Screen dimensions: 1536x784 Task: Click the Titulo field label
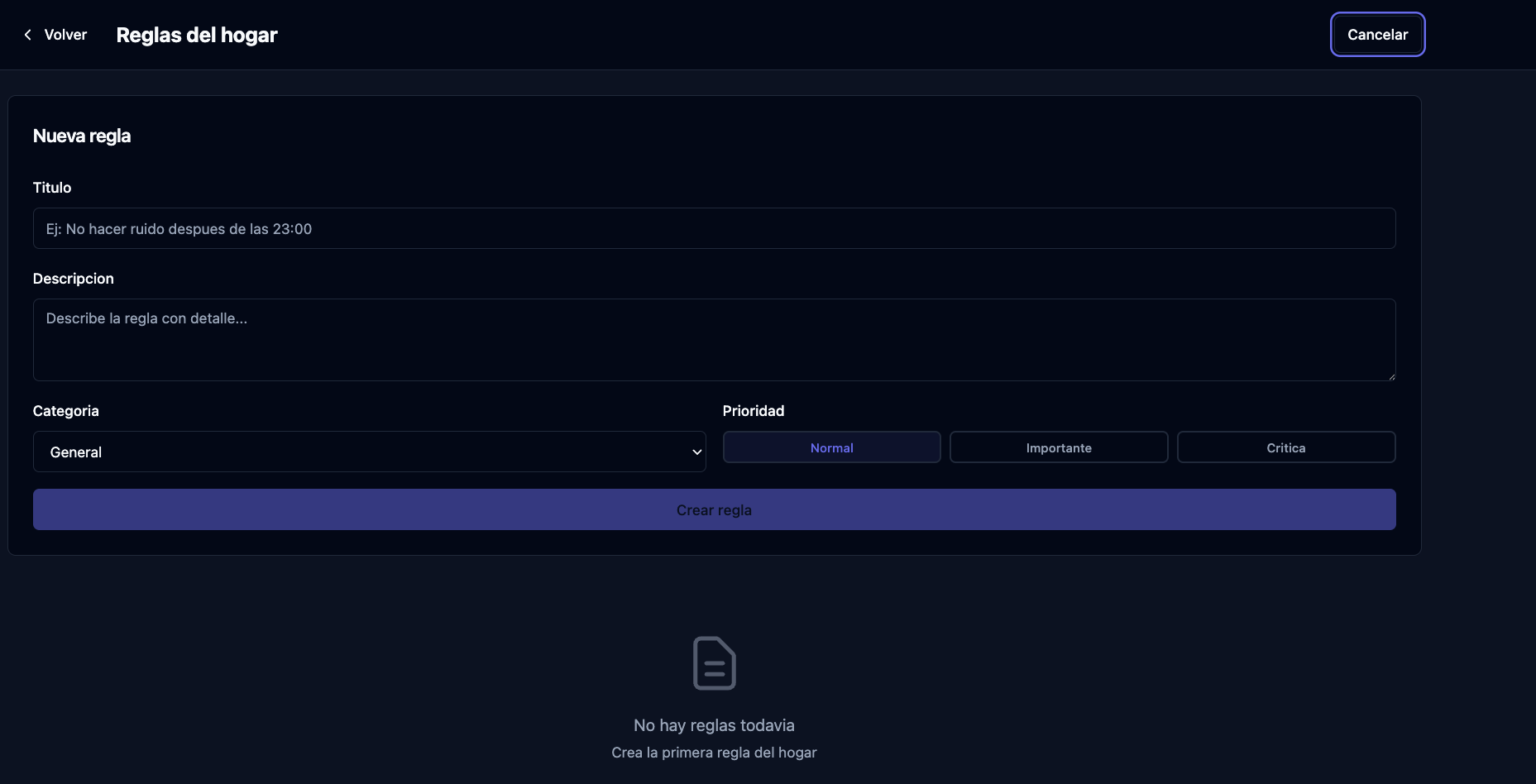[52, 188]
